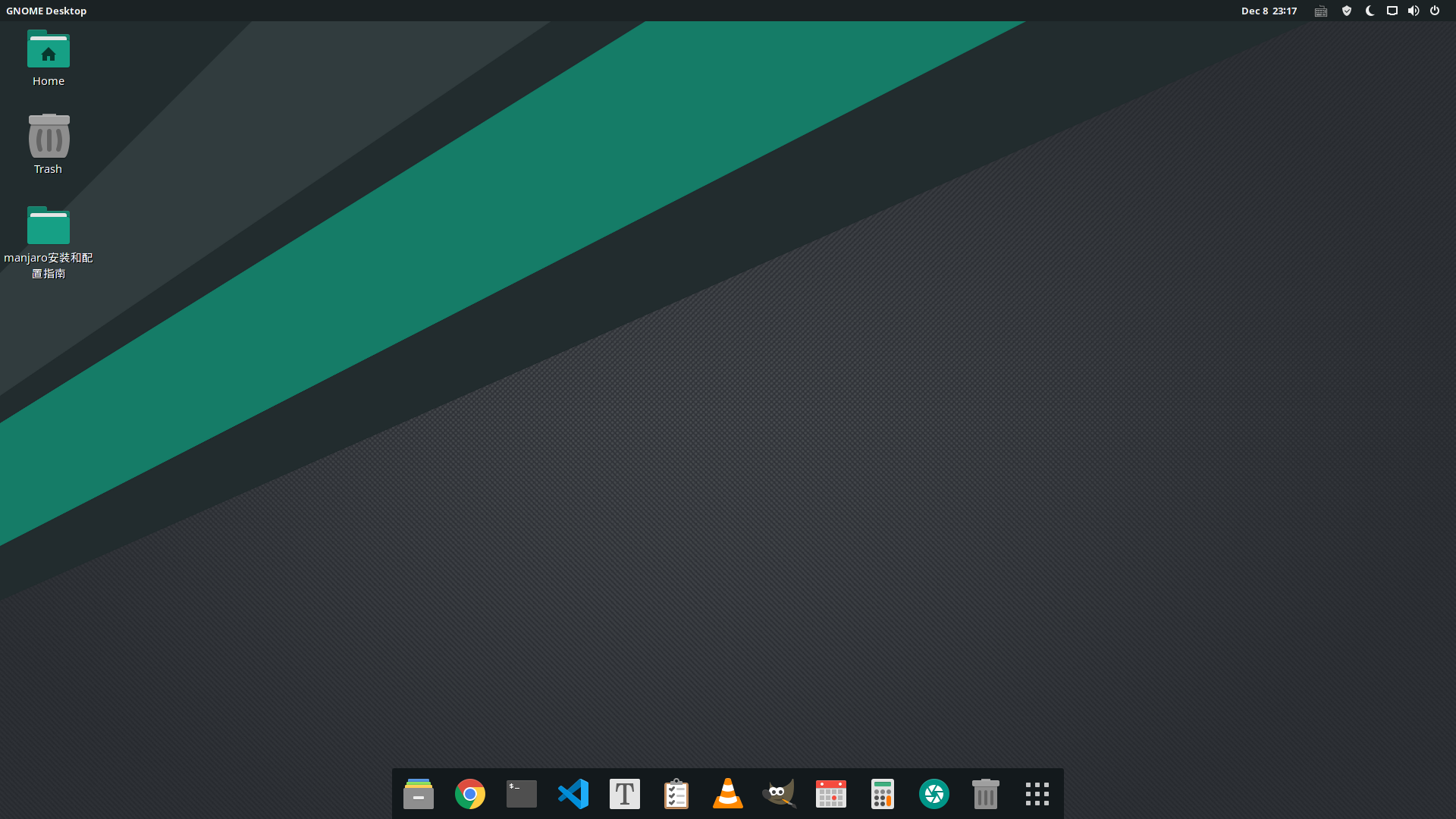Screen dimensions: 1456x819
Task: Open the clipboard checklist app
Action: tap(676, 794)
